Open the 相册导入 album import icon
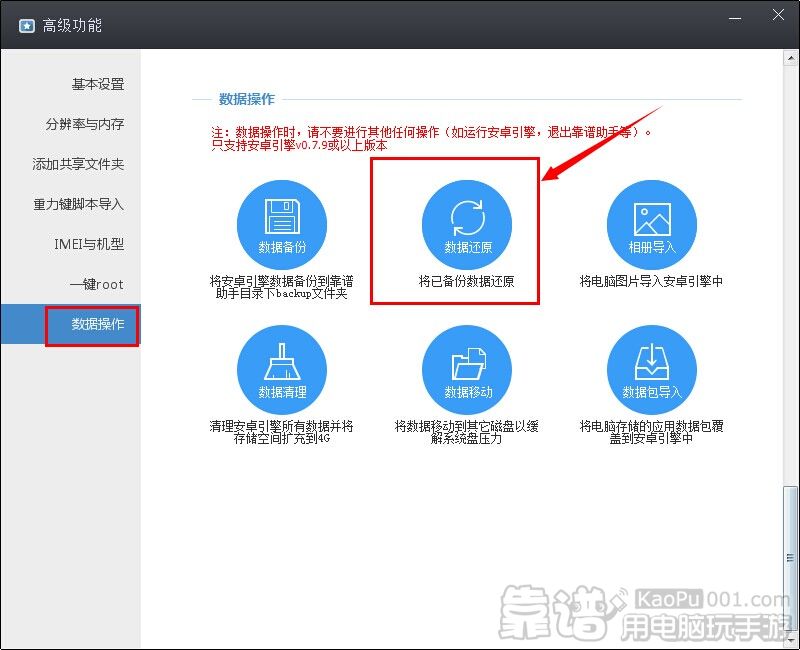The width and height of the screenshot is (800, 650). coord(652,224)
